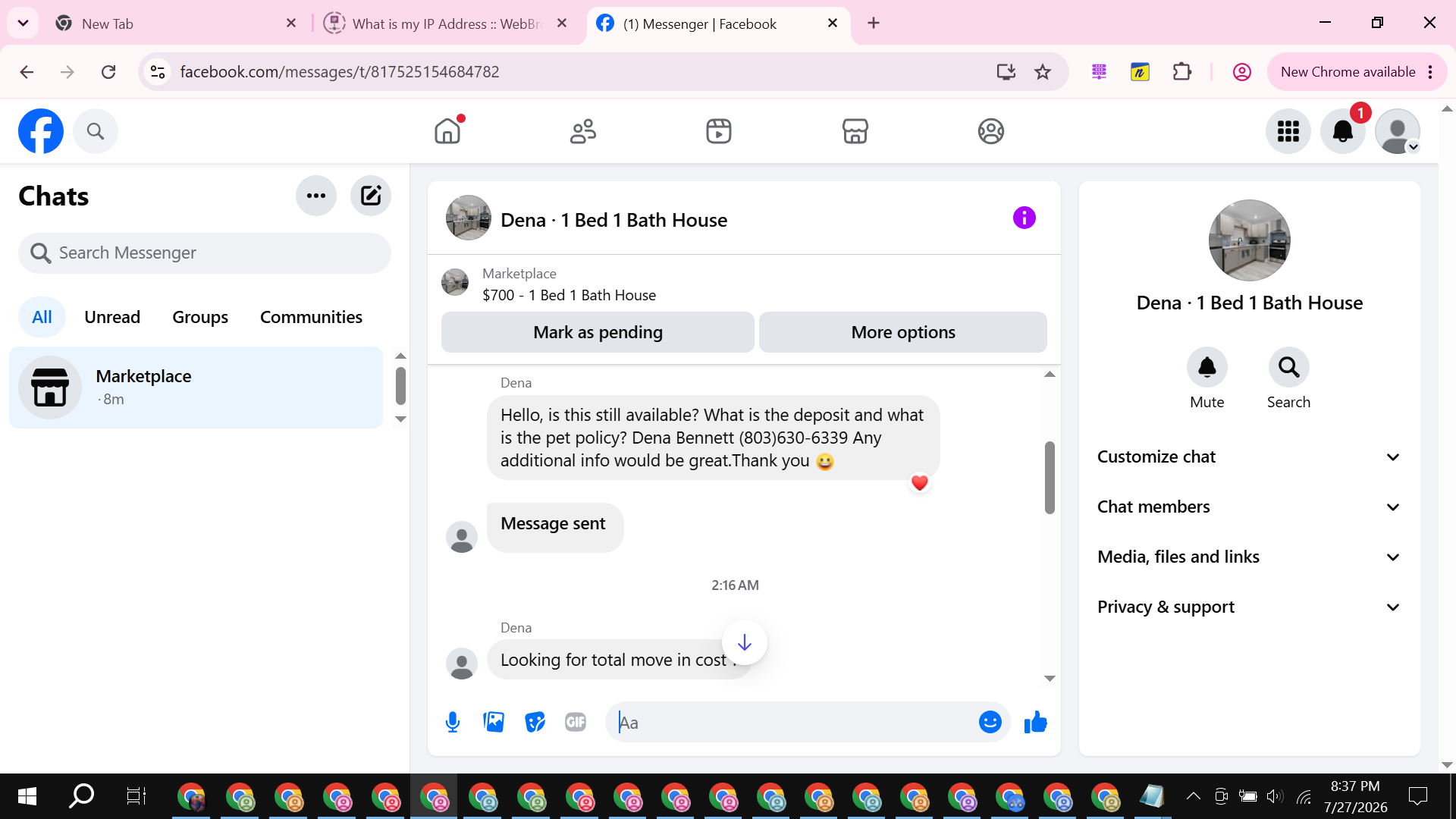Open the Friends icon in top nav
The height and width of the screenshot is (819, 1456).
tap(583, 131)
